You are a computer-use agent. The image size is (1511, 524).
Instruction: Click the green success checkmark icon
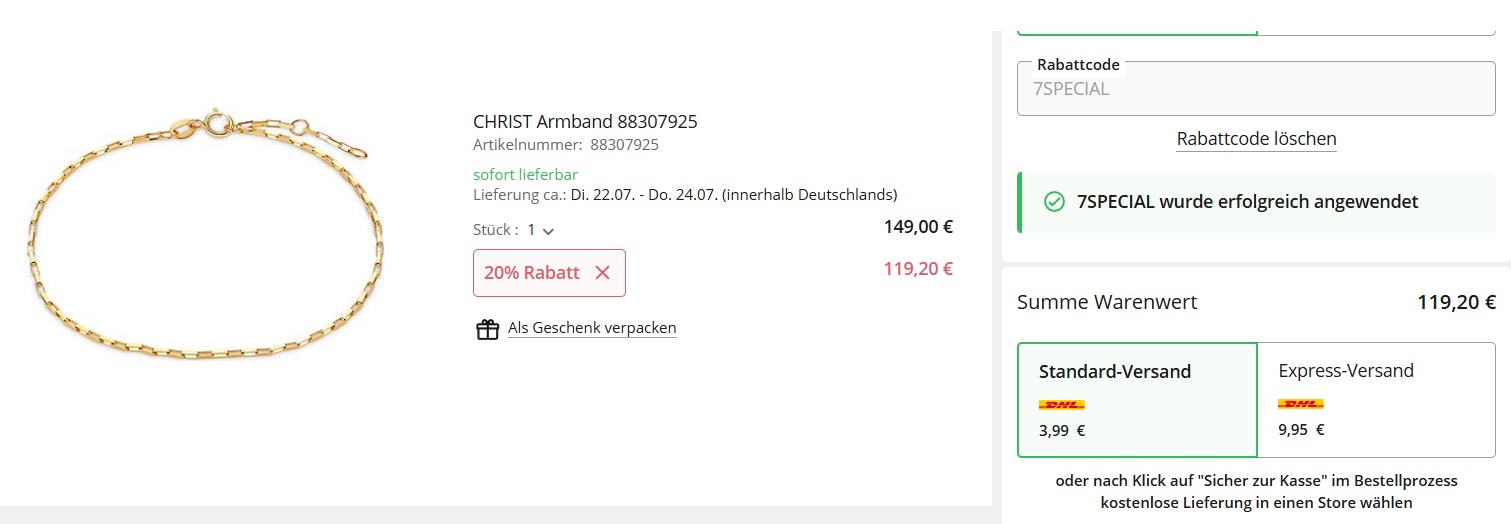click(x=1054, y=202)
